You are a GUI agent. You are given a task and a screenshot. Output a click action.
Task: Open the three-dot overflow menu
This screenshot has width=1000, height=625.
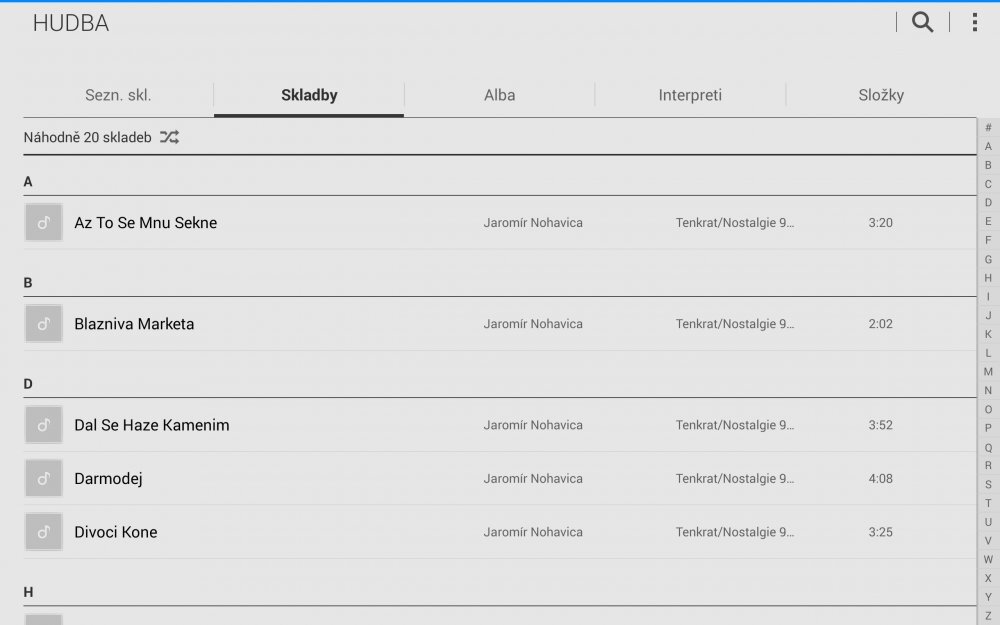pos(974,22)
